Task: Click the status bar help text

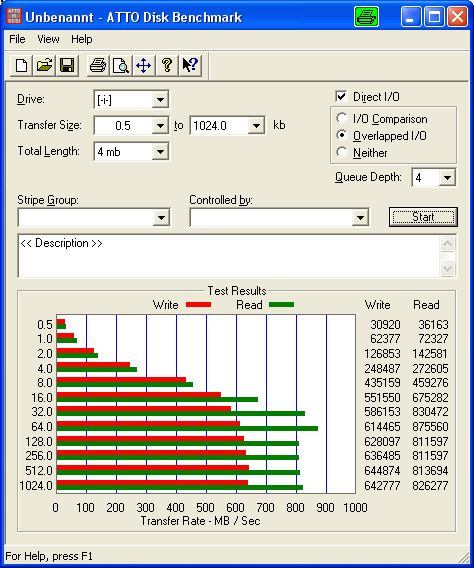Action: pyautogui.click(x=49, y=556)
